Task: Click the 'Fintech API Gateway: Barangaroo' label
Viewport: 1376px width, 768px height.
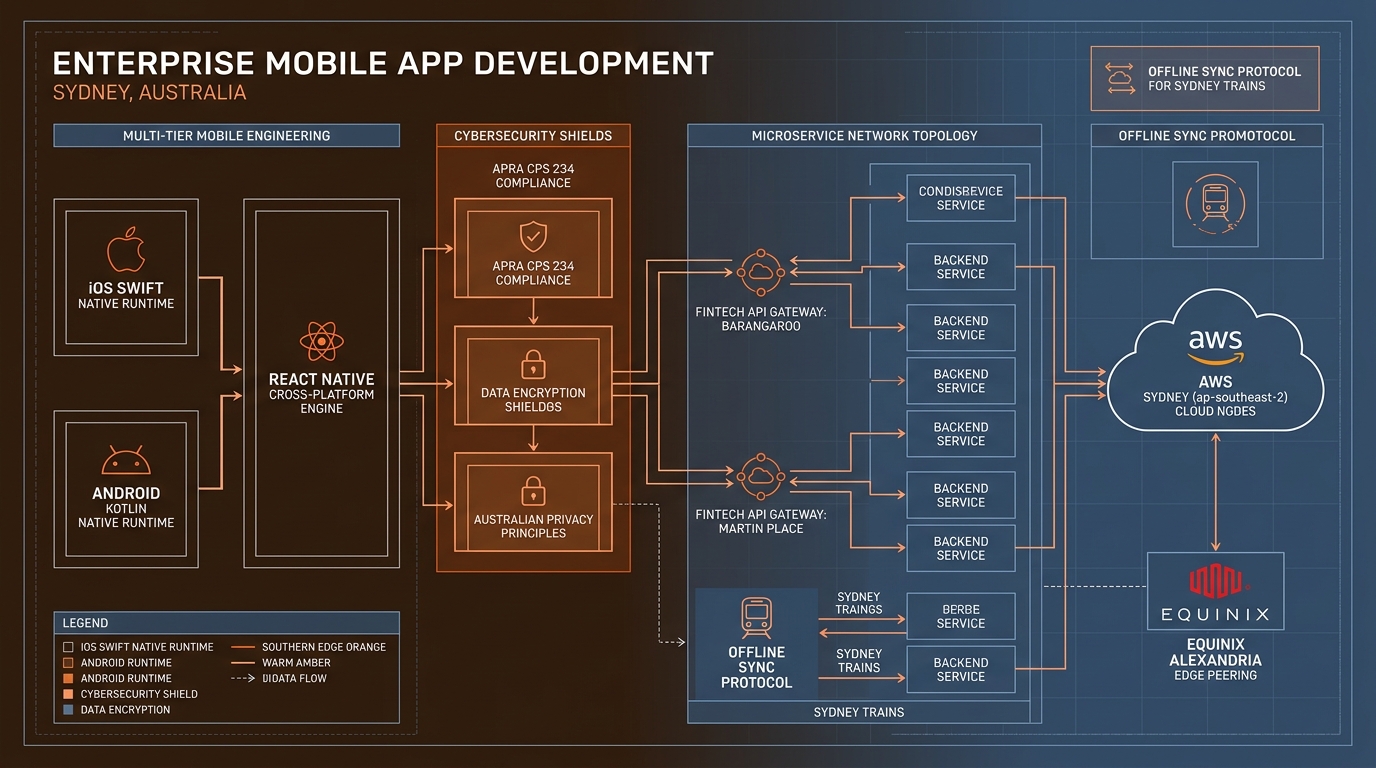Action: click(761, 319)
